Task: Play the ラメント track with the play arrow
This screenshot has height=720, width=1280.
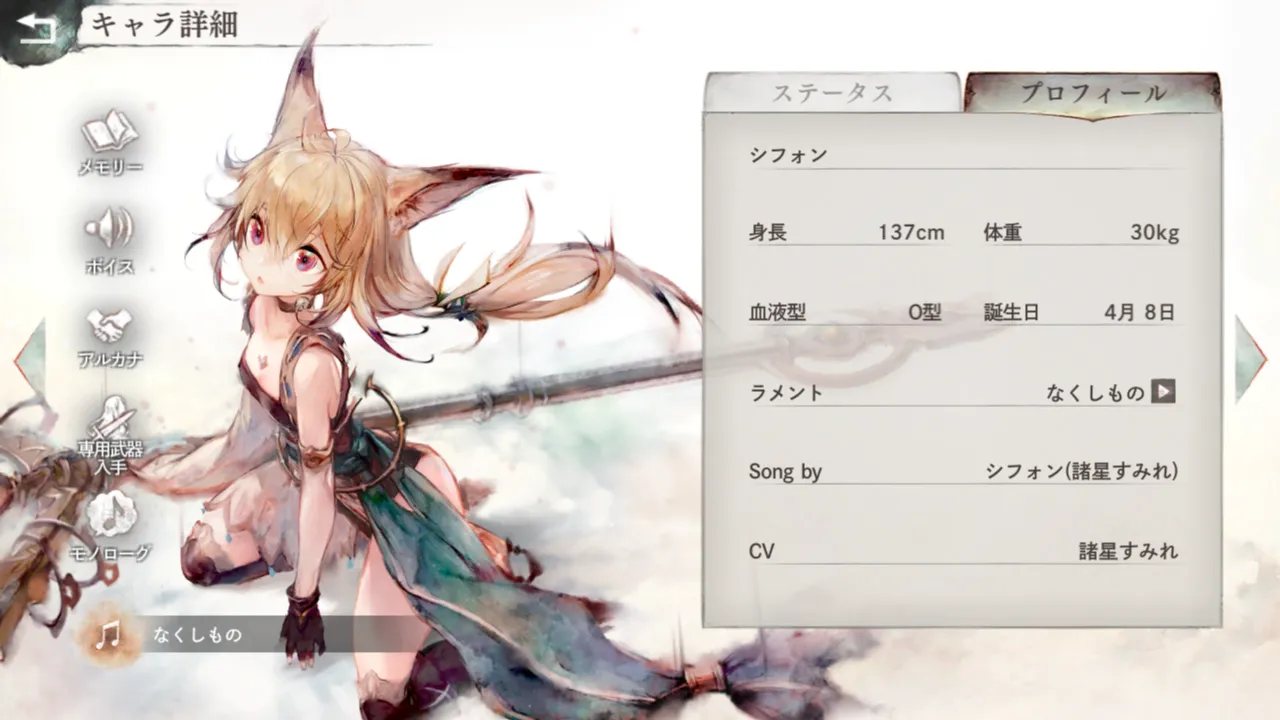Action: (x=1163, y=391)
